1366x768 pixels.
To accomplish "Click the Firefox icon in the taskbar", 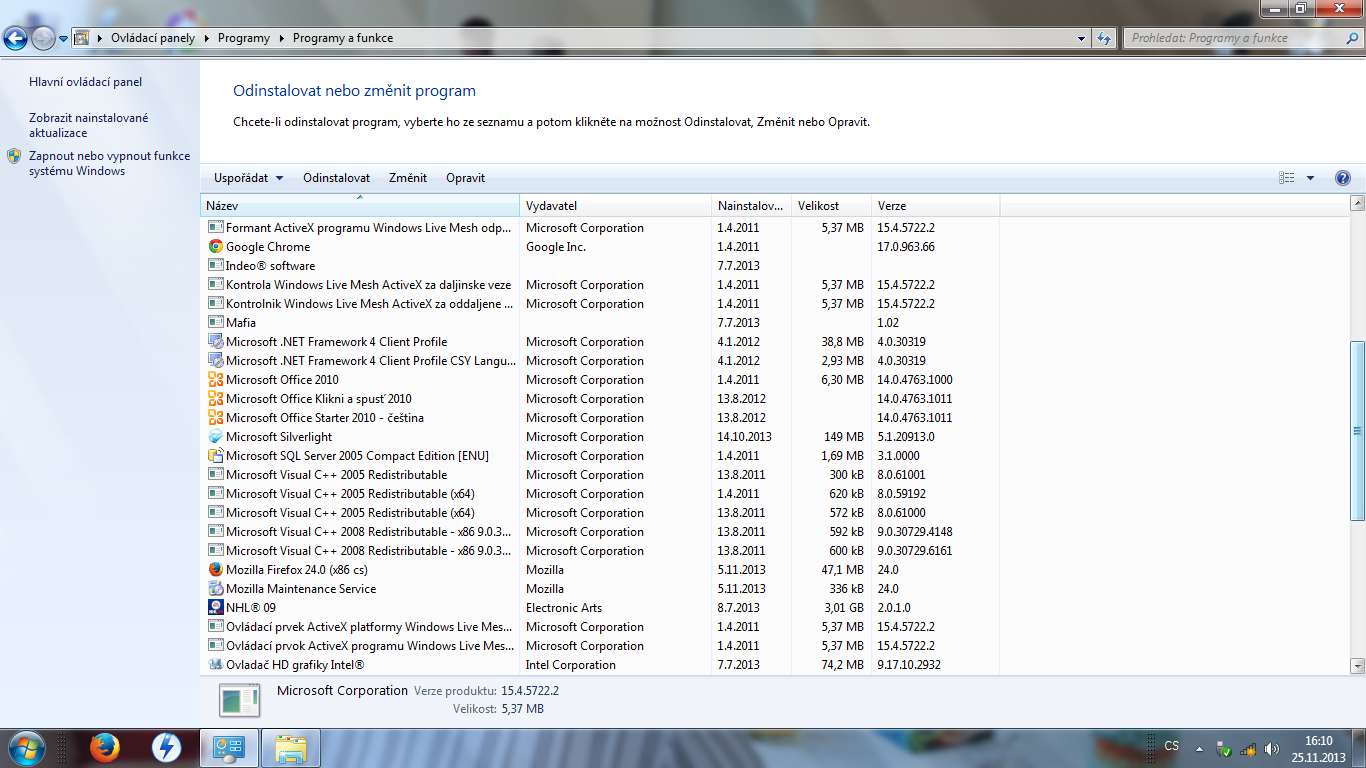I will click(105, 747).
